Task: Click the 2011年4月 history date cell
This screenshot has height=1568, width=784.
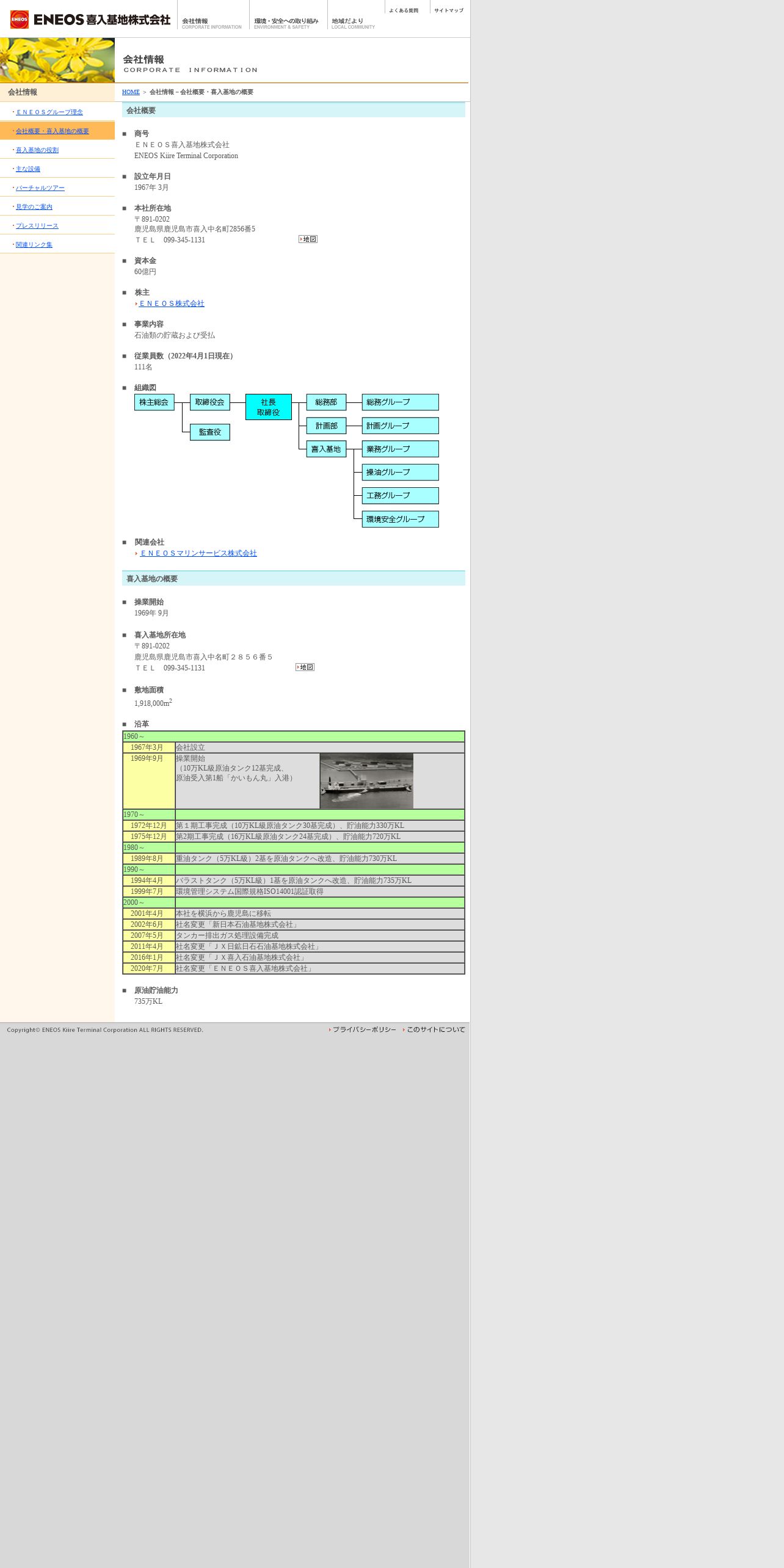Action: point(149,946)
